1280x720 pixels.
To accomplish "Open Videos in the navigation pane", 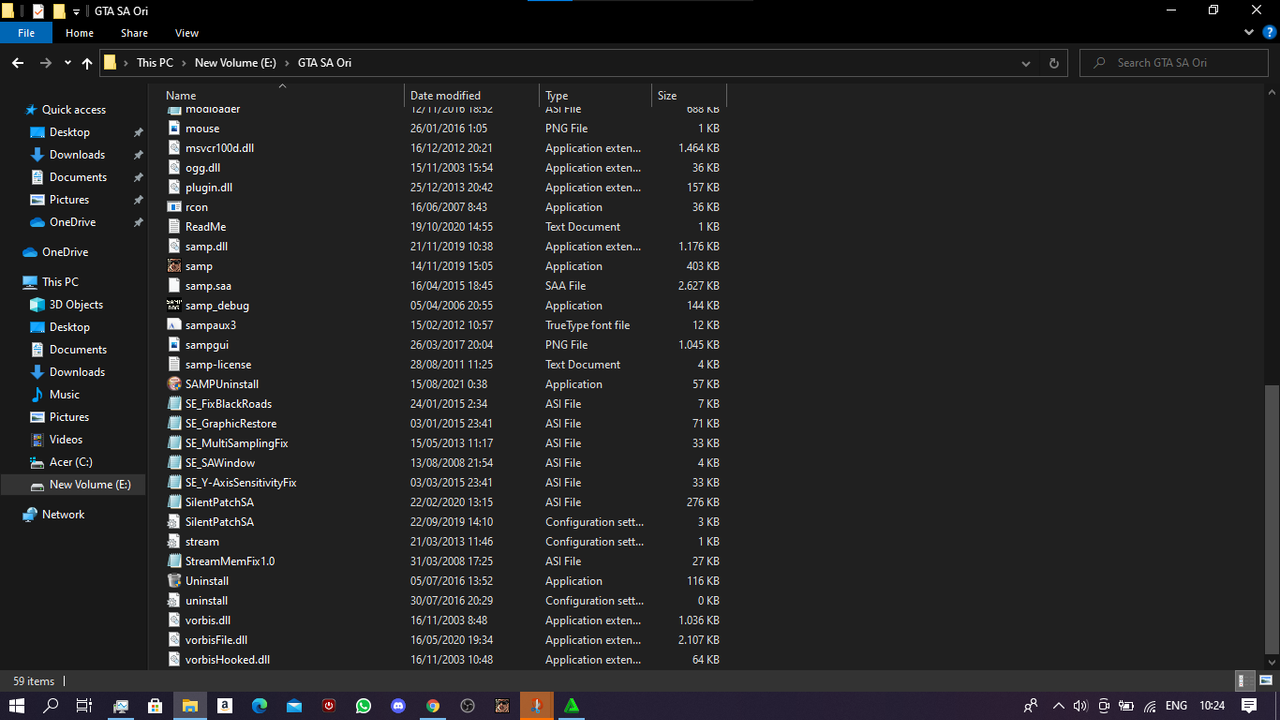I will pos(66,440).
